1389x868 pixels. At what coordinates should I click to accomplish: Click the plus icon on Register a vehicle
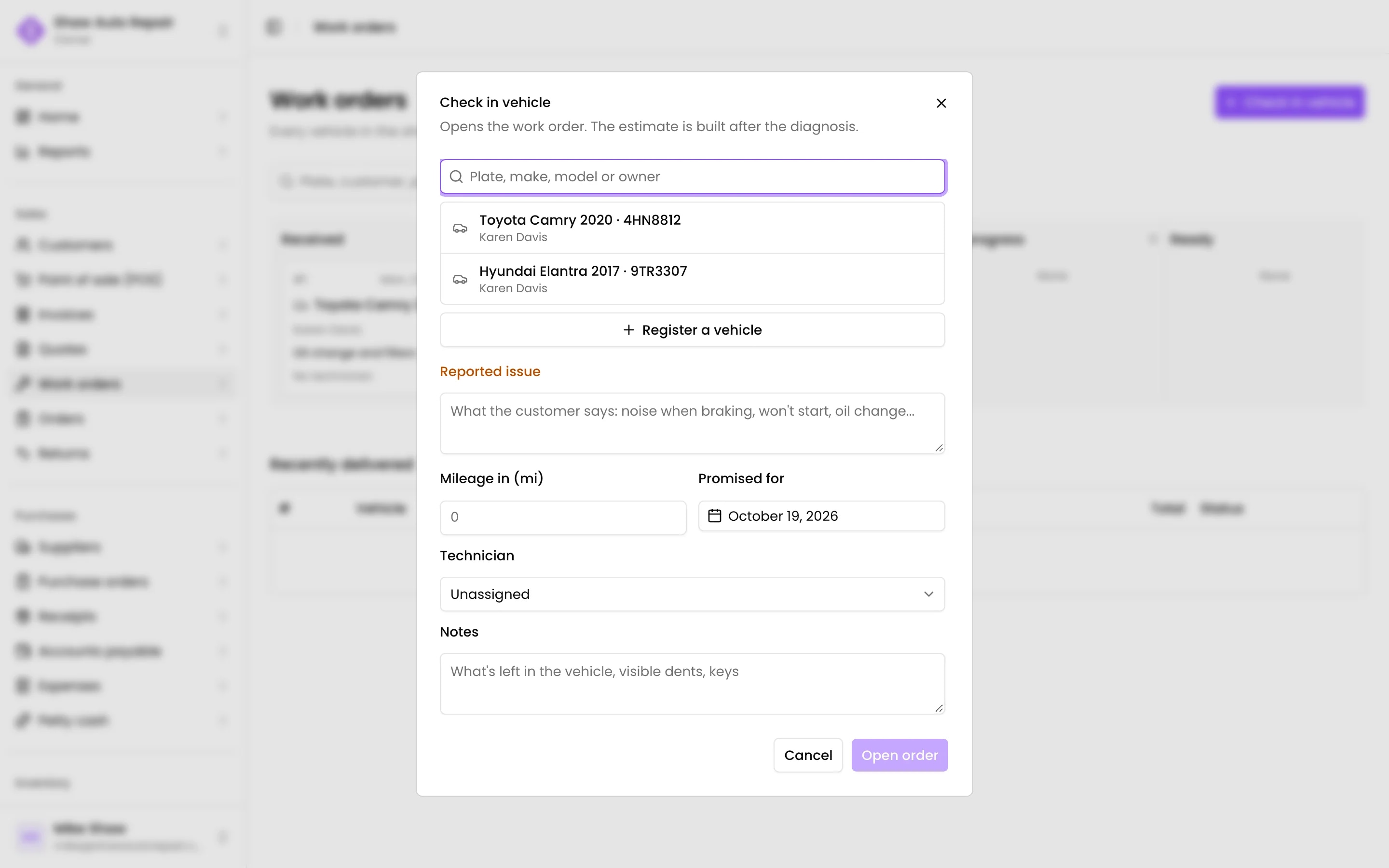[x=628, y=329]
